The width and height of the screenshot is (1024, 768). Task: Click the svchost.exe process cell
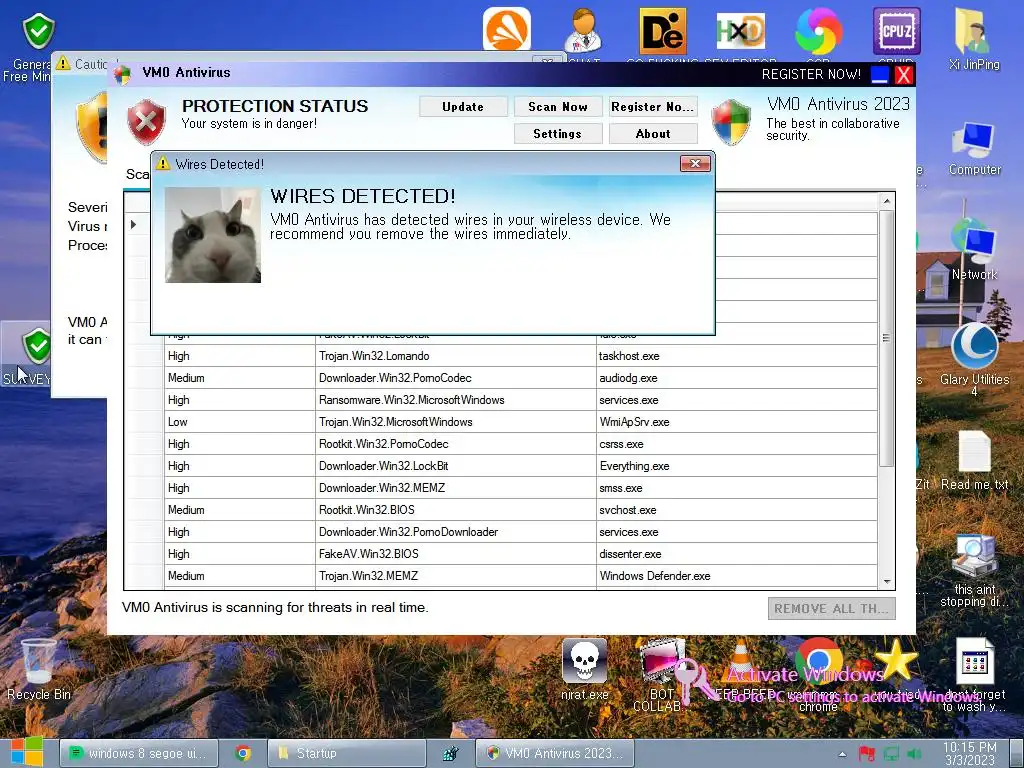737,510
